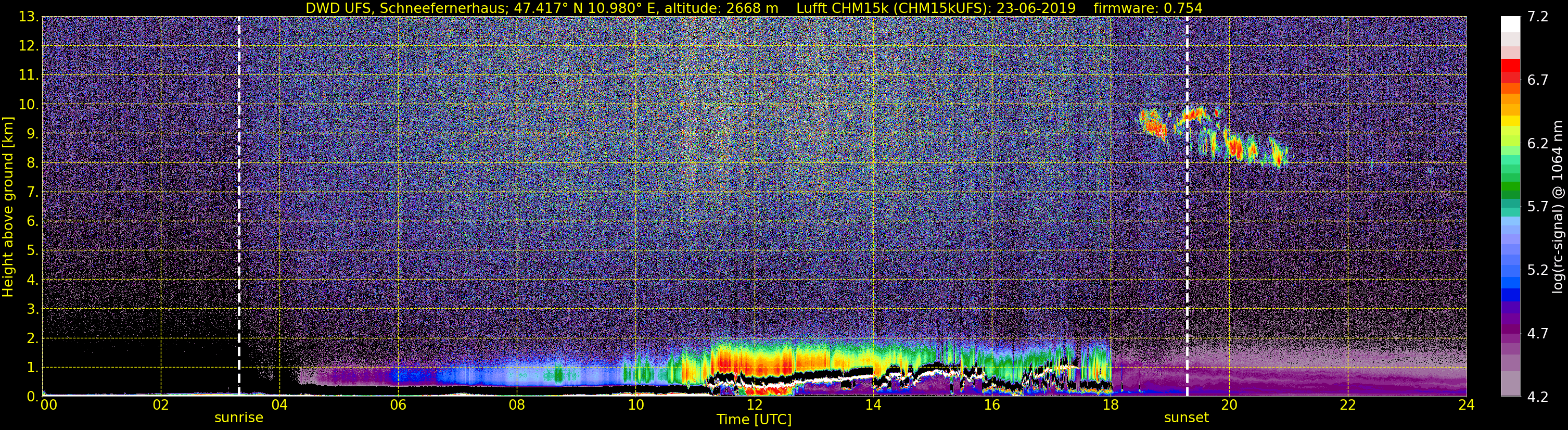Click the 'Height above ground [km]' axis title
The width and height of the screenshot is (1568, 430).
pos(8,207)
